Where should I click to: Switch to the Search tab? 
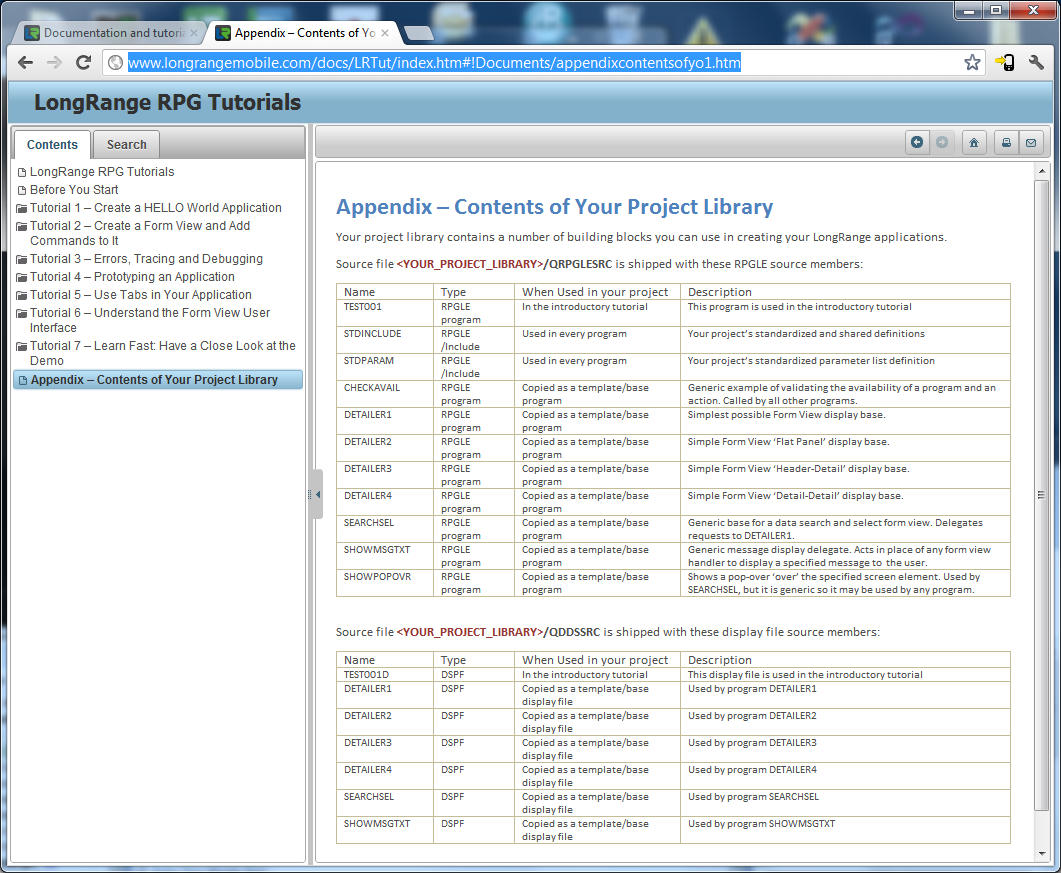[127, 145]
